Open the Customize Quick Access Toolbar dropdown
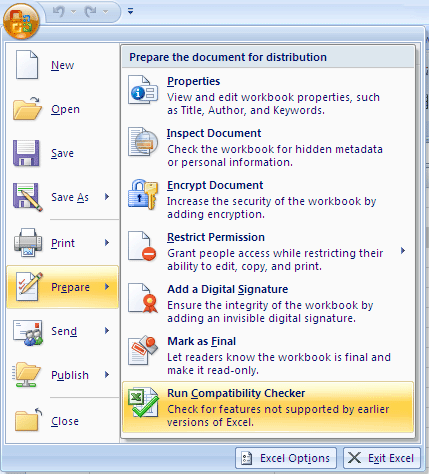Viewport: 429px width, 474px height. tap(130, 11)
